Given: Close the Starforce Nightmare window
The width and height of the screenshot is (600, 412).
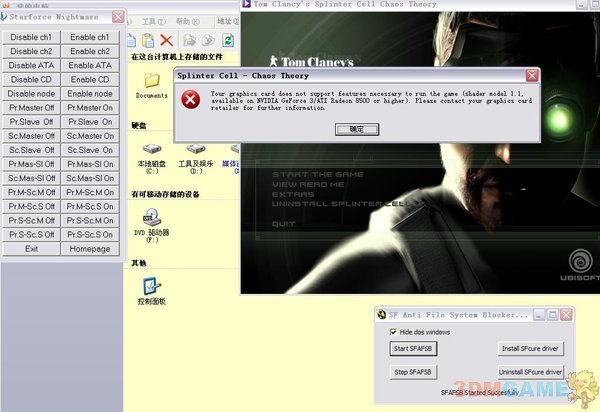Looking at the screenshot, I should 119,18.
